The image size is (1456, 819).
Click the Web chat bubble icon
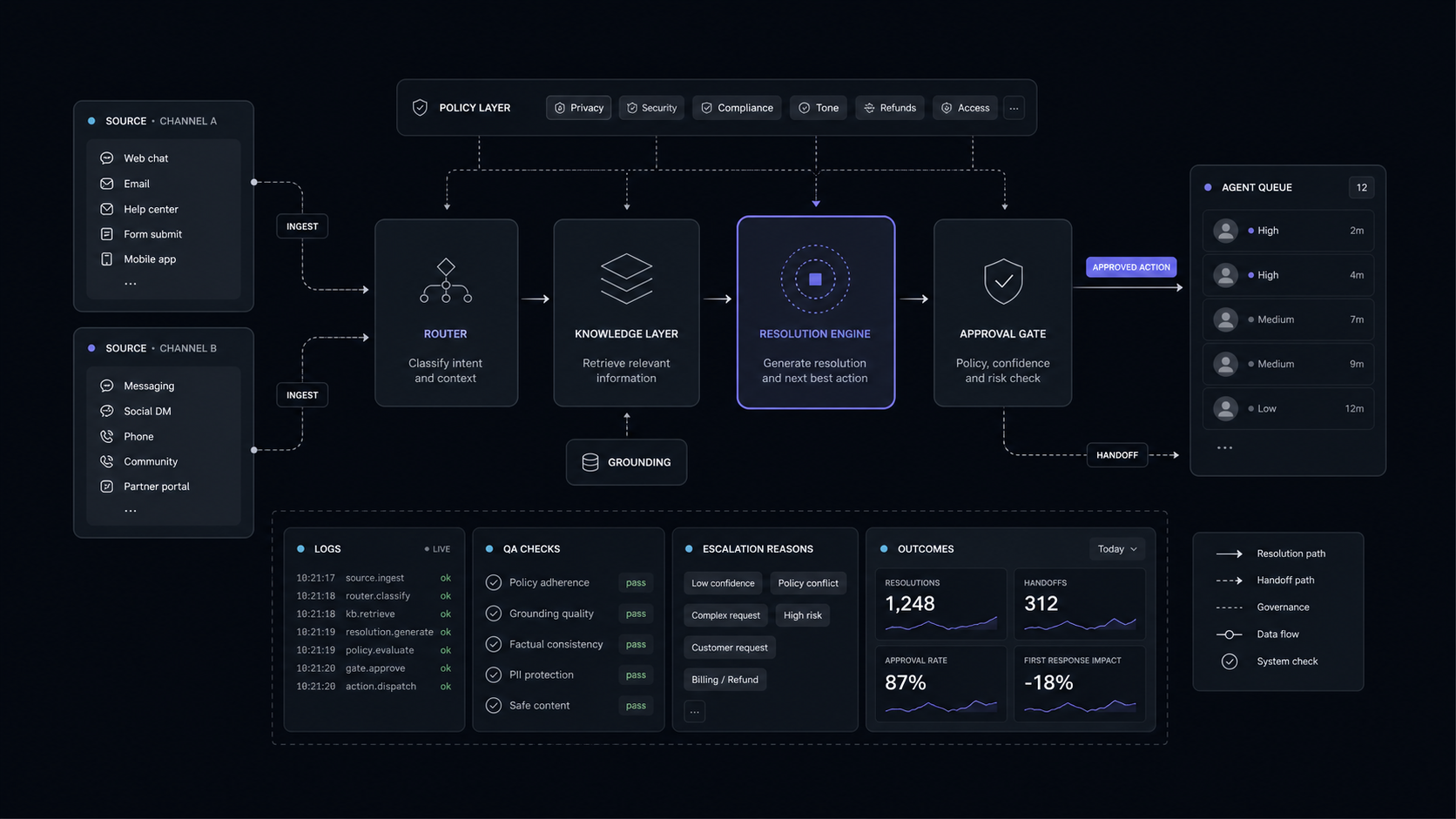107,158
